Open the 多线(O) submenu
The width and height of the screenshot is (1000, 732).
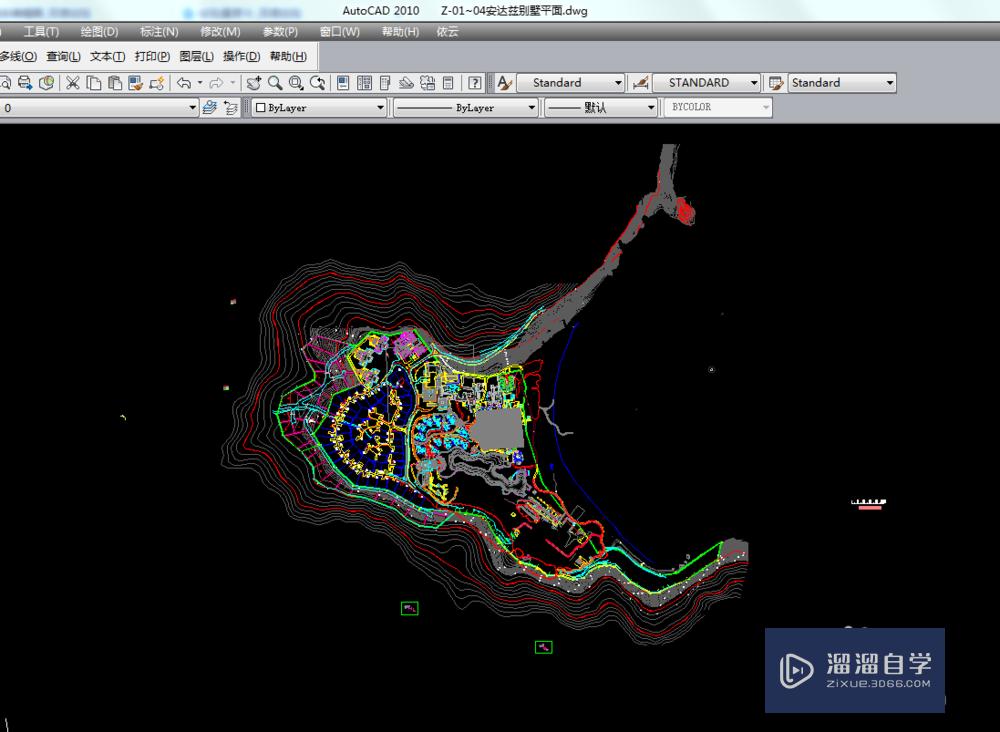pos(18,57)
